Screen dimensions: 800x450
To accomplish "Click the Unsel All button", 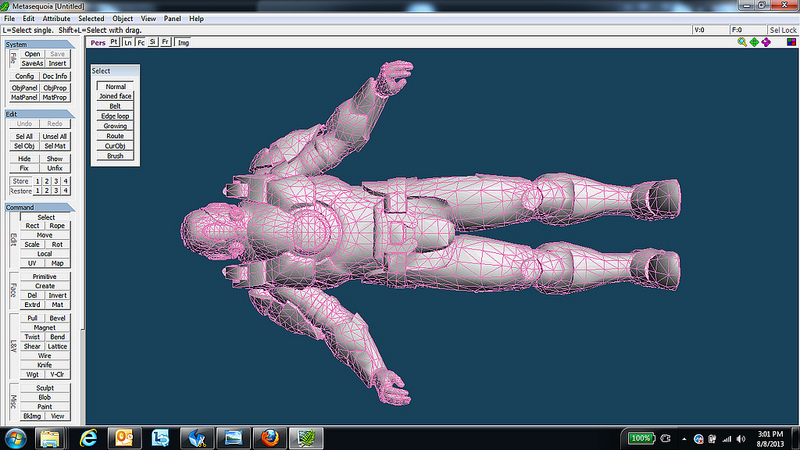I will (x=55, y=136).
